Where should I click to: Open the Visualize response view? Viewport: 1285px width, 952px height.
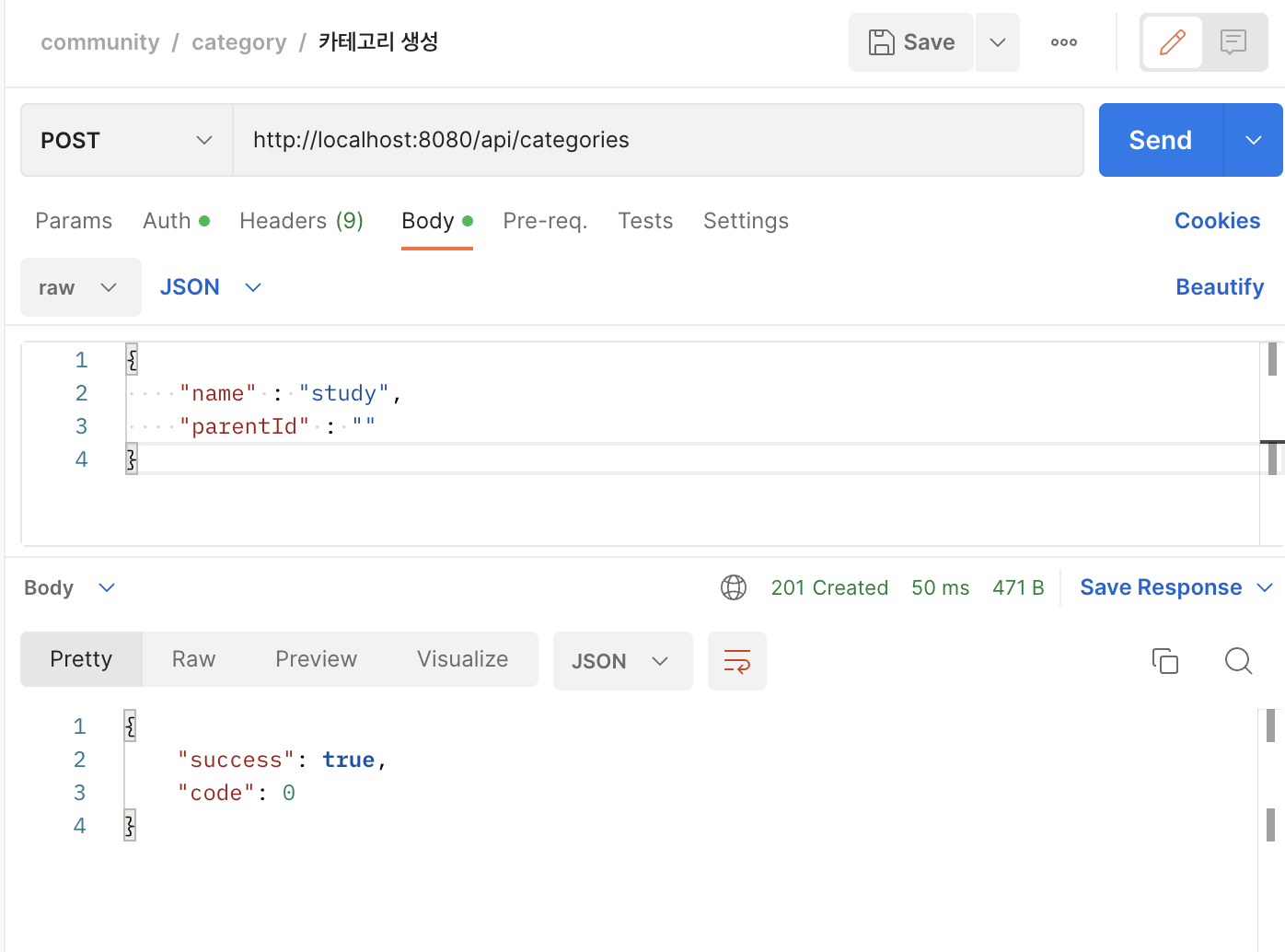coord(462,659)
